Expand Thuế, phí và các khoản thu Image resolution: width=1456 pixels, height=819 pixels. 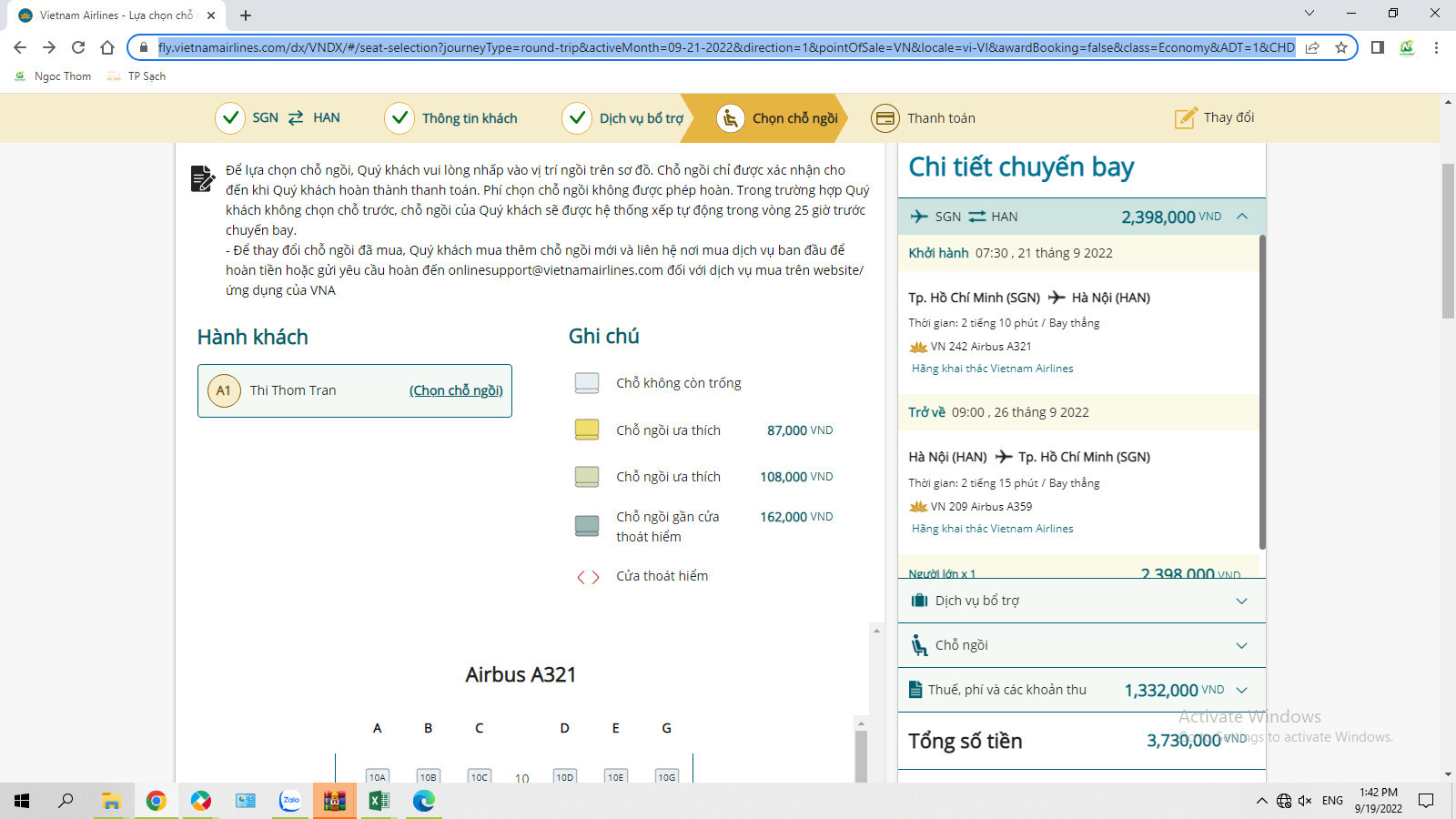tap(1081, 690)
